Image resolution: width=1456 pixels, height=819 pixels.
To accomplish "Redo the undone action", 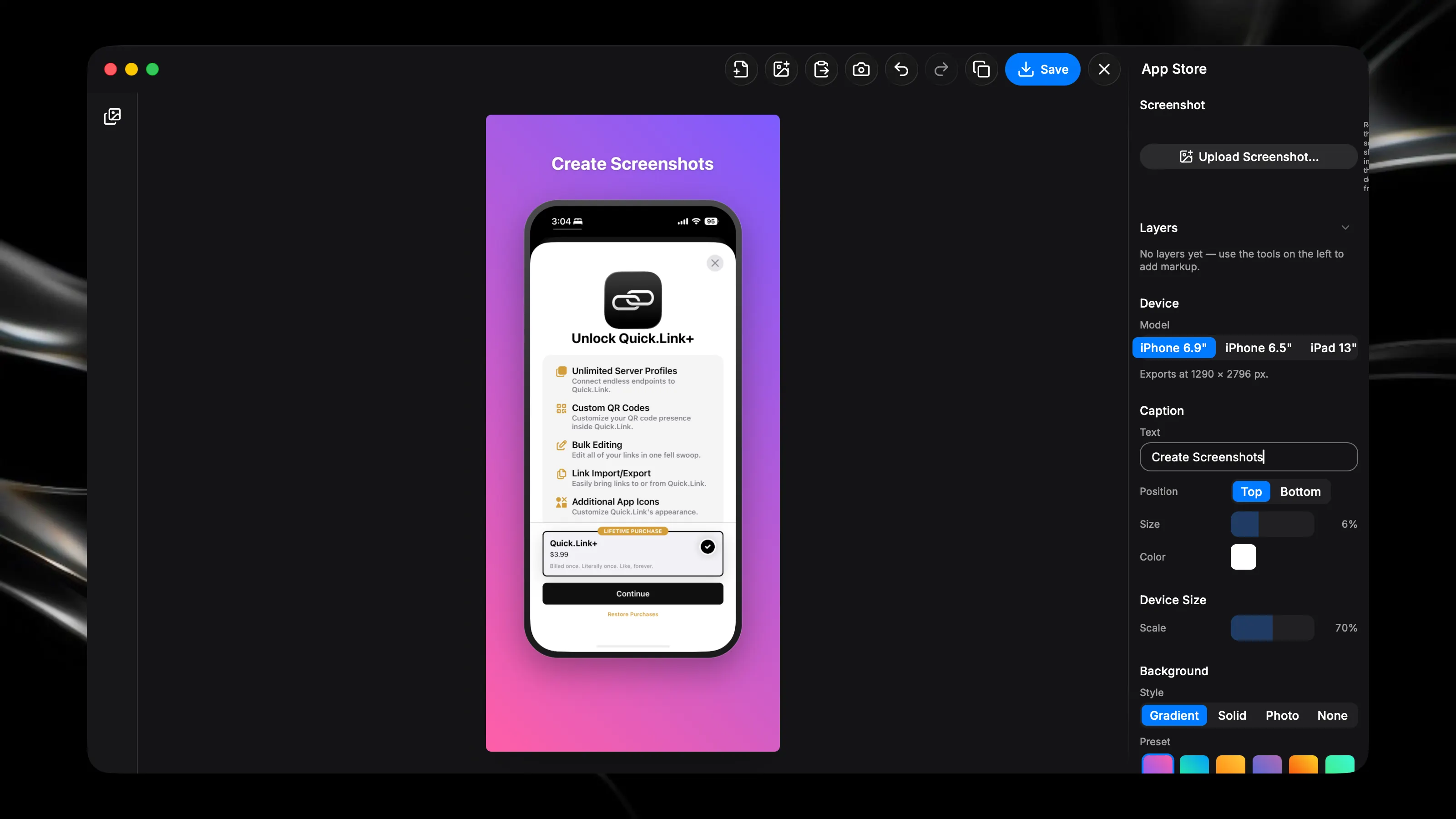I will pos(942,70).
